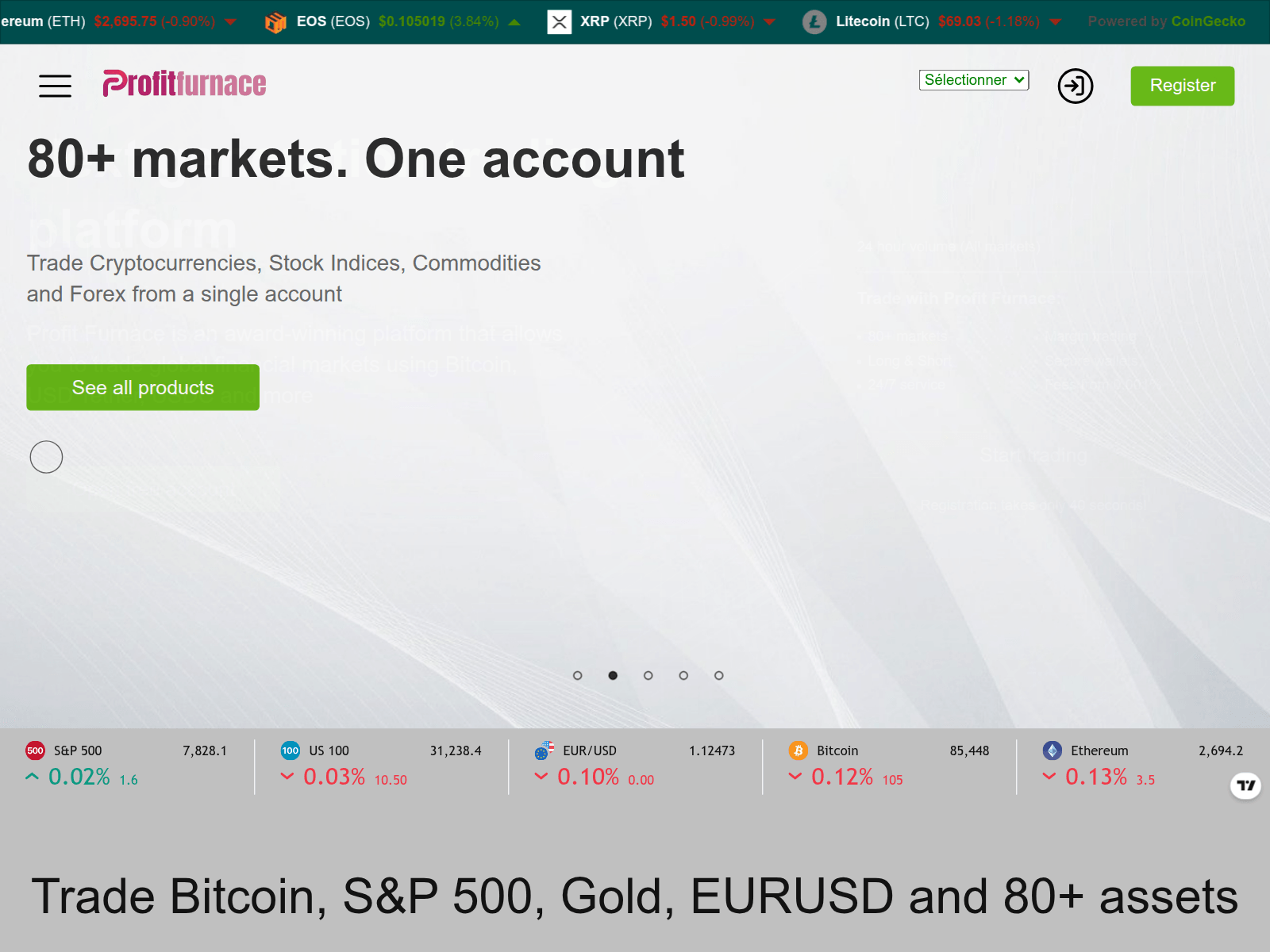The height and width of the screenshot is (952, 1270).
Task: Click the '80+ markets. One account' heading
Action: click(x=356, y=159)
